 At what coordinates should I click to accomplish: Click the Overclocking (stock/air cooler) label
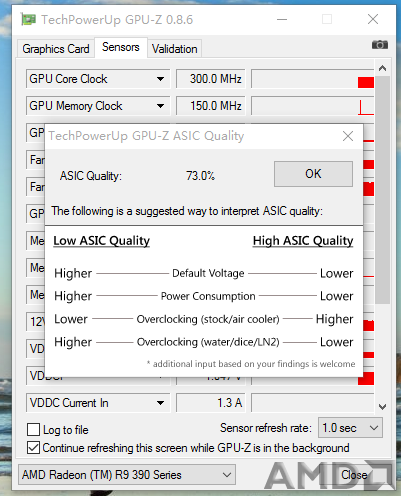208,319
